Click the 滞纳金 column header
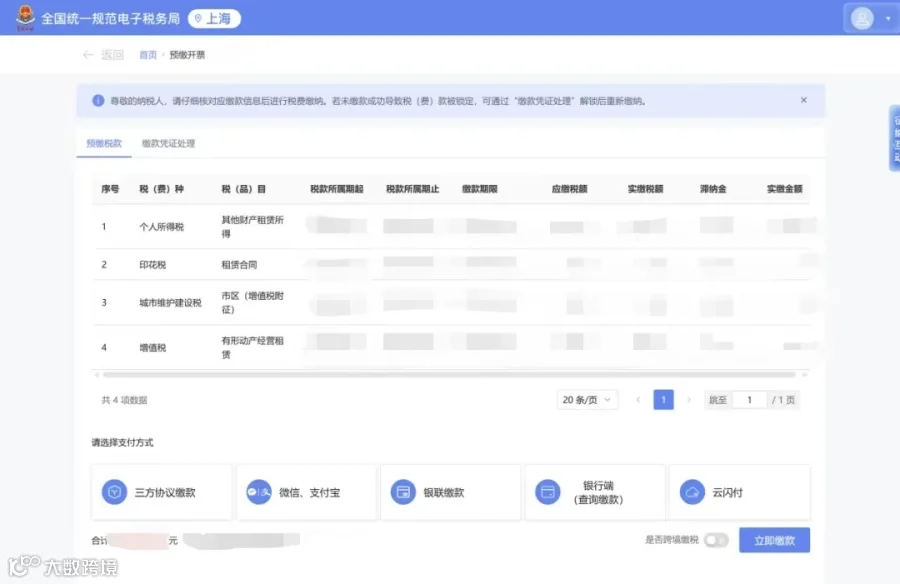This screenshot has width=900, height=584. [x=713, y=189]
